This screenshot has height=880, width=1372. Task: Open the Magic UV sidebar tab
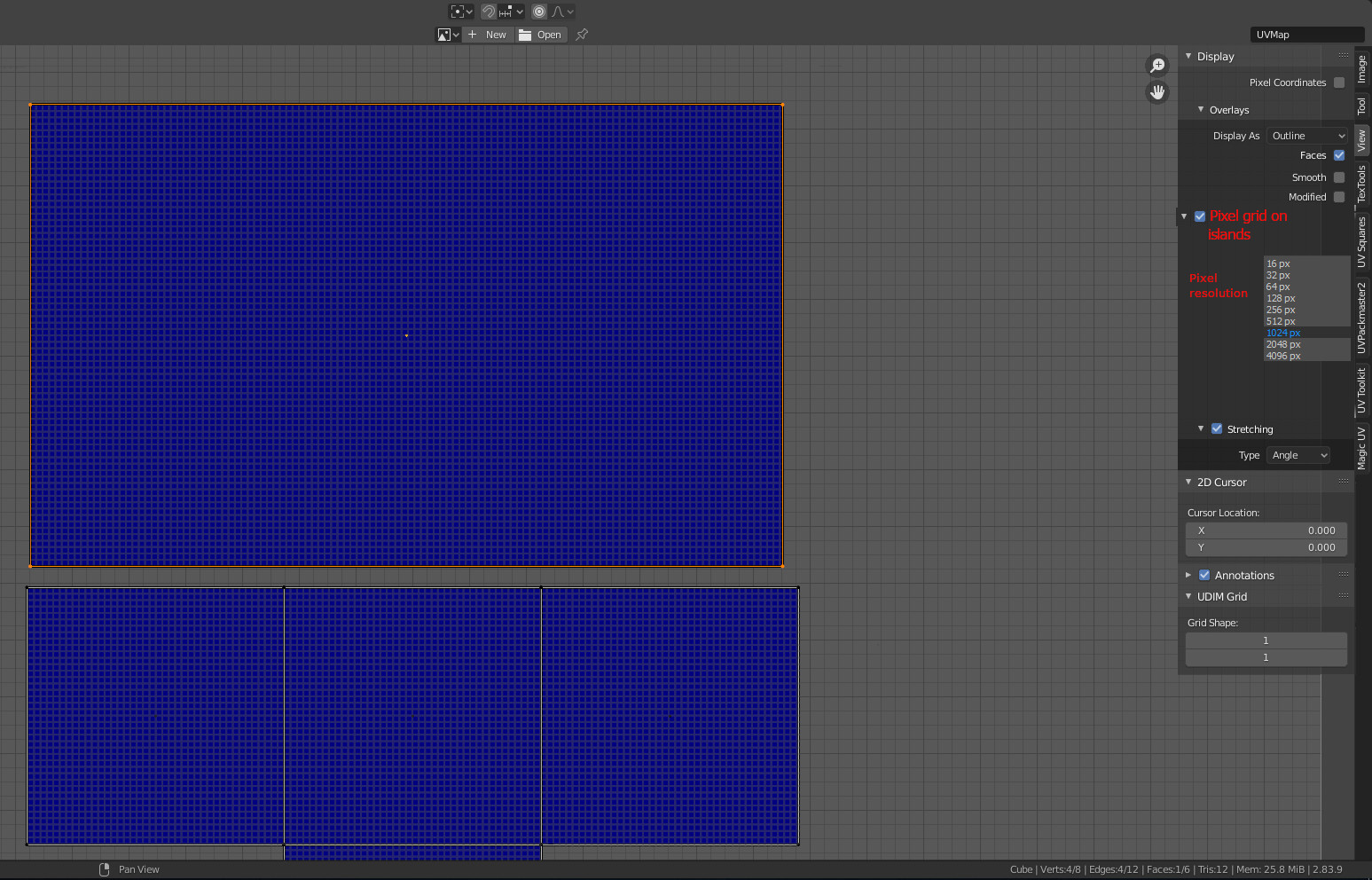click(1362, 448)
